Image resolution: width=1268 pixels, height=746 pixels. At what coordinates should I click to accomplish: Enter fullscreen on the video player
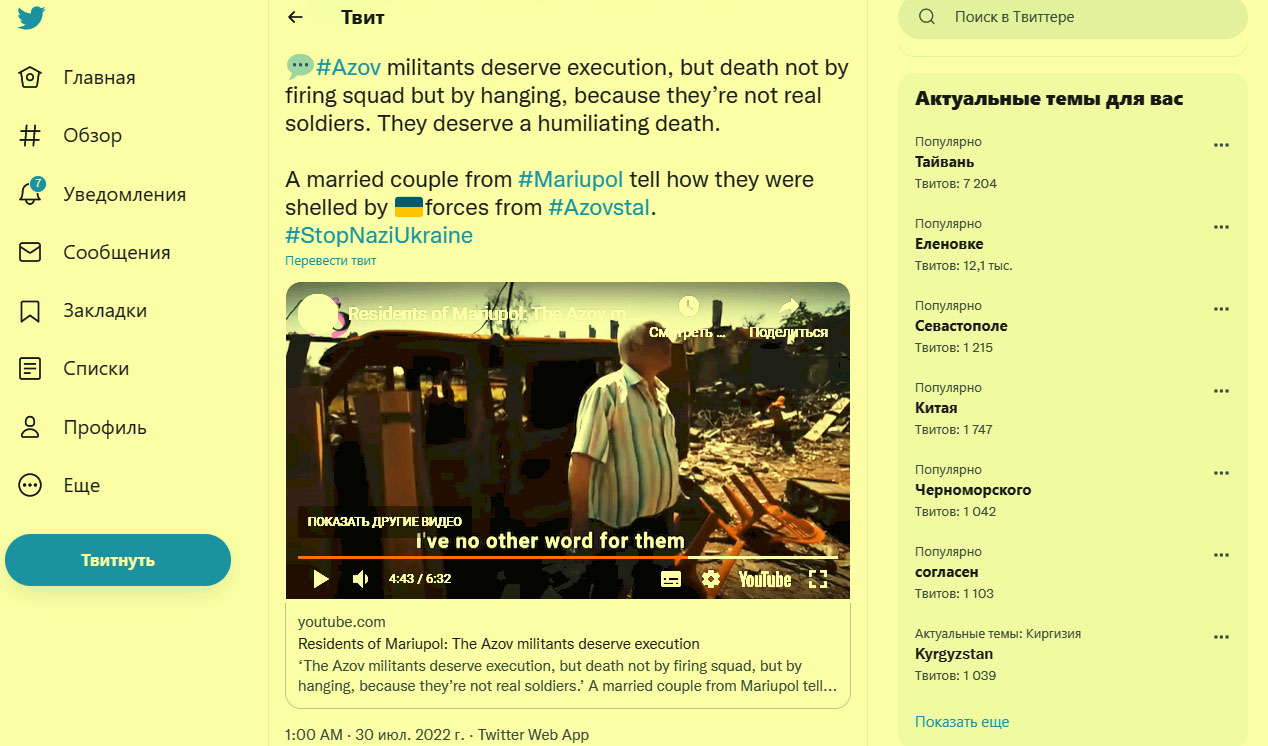(x=818, y=579)
